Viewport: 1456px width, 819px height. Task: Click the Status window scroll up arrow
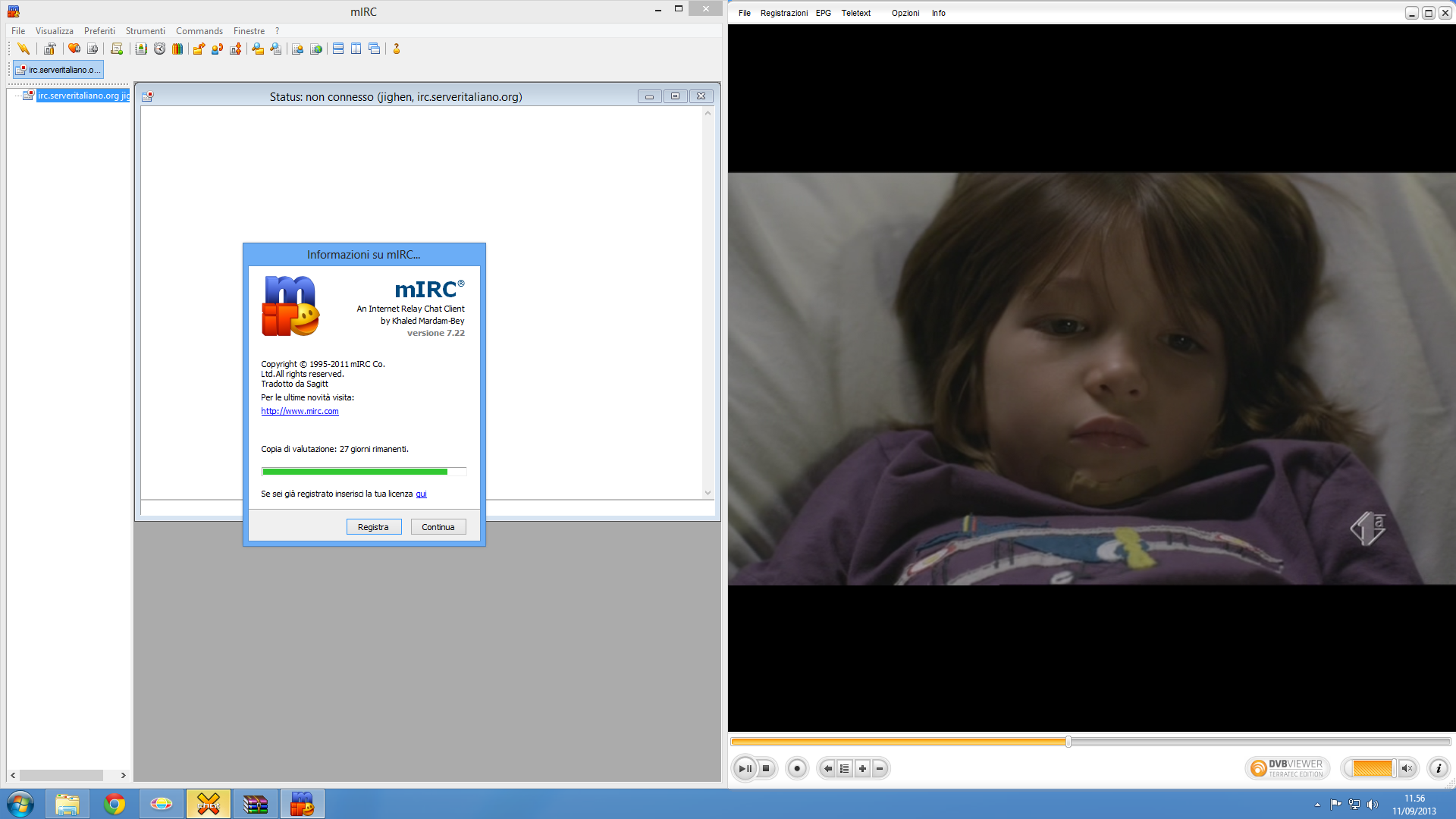tap(708, 113)
